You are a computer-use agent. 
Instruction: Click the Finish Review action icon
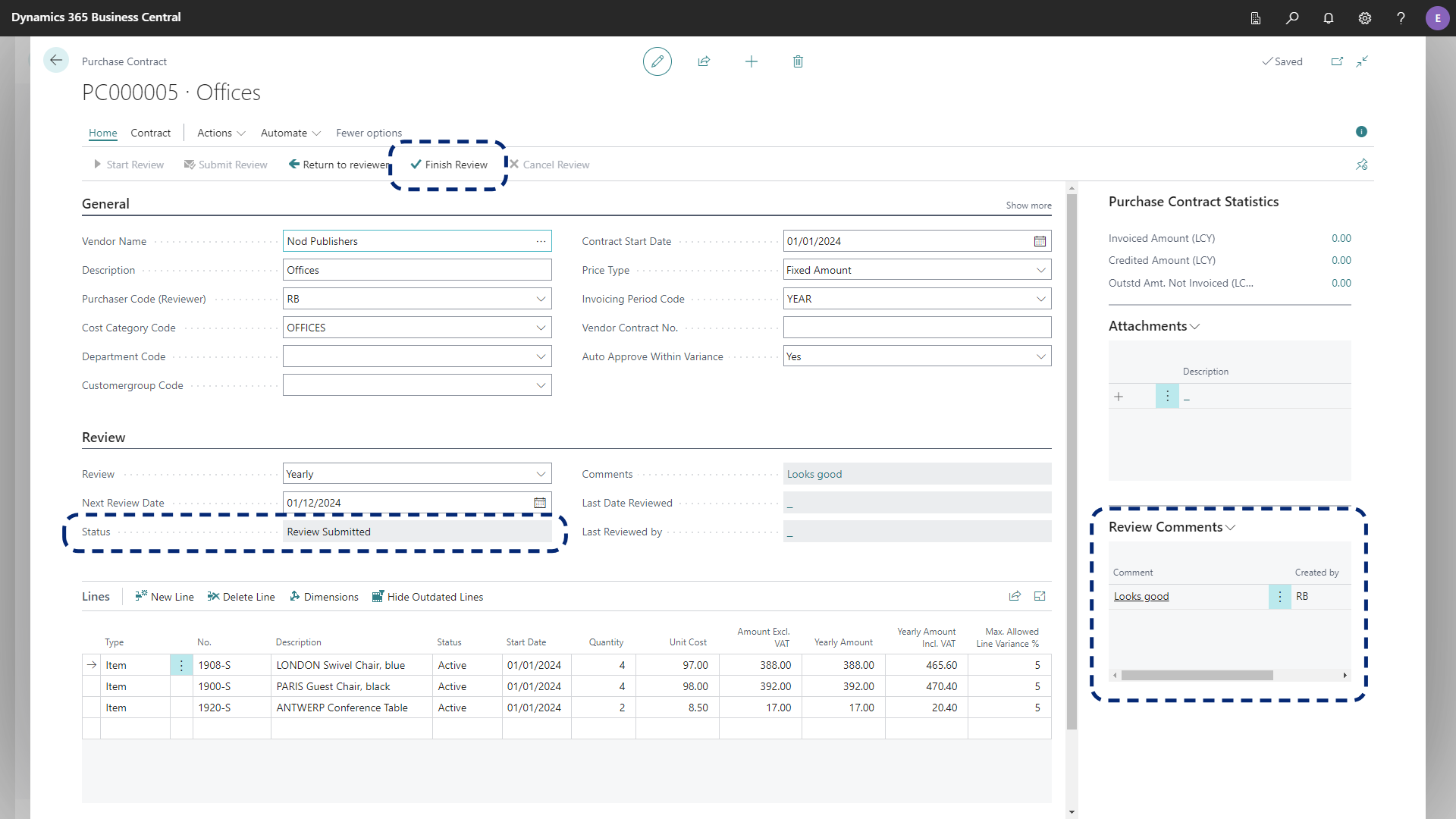(x=415, y=164)
